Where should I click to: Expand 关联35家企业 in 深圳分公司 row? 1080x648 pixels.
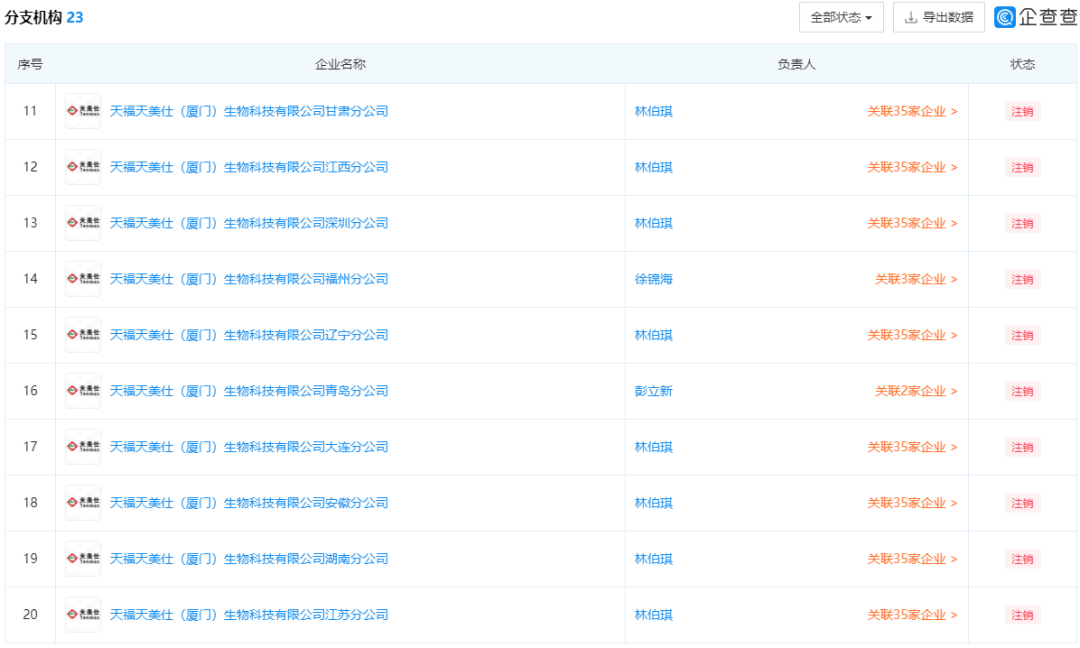click(x=912, y=222)
